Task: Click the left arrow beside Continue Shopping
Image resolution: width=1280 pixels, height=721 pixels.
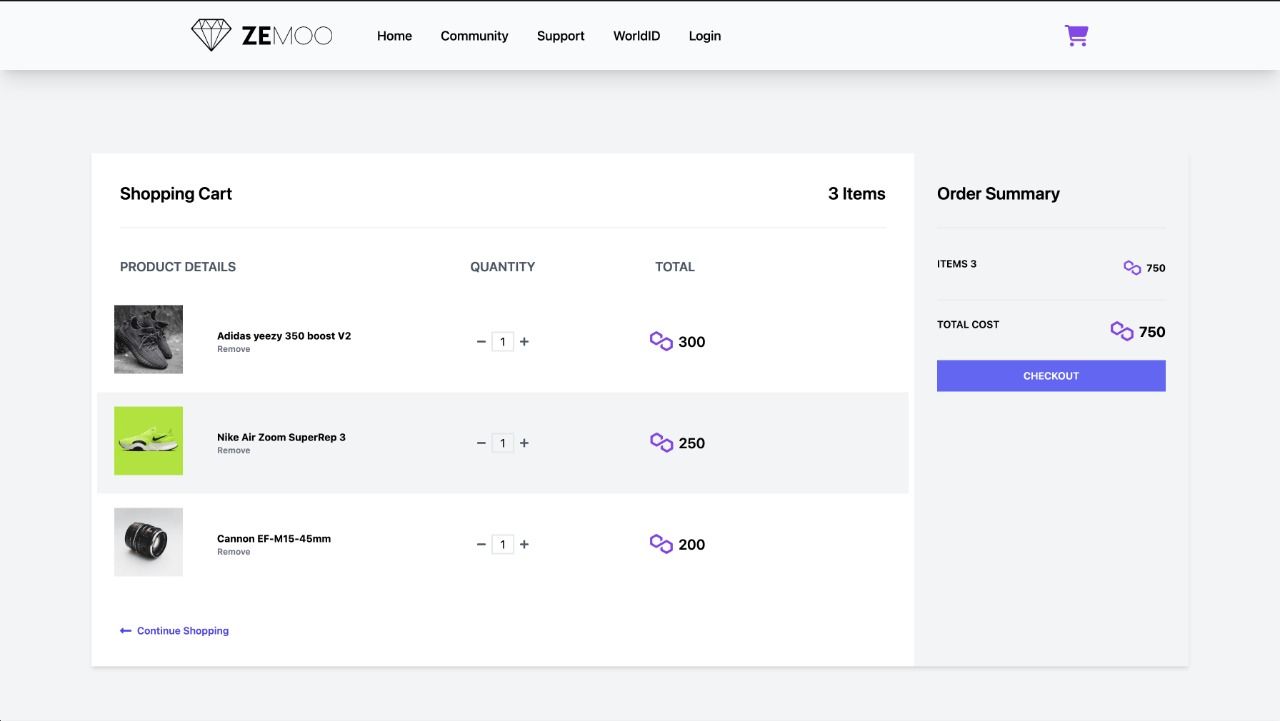Action: tap(125, 631)
